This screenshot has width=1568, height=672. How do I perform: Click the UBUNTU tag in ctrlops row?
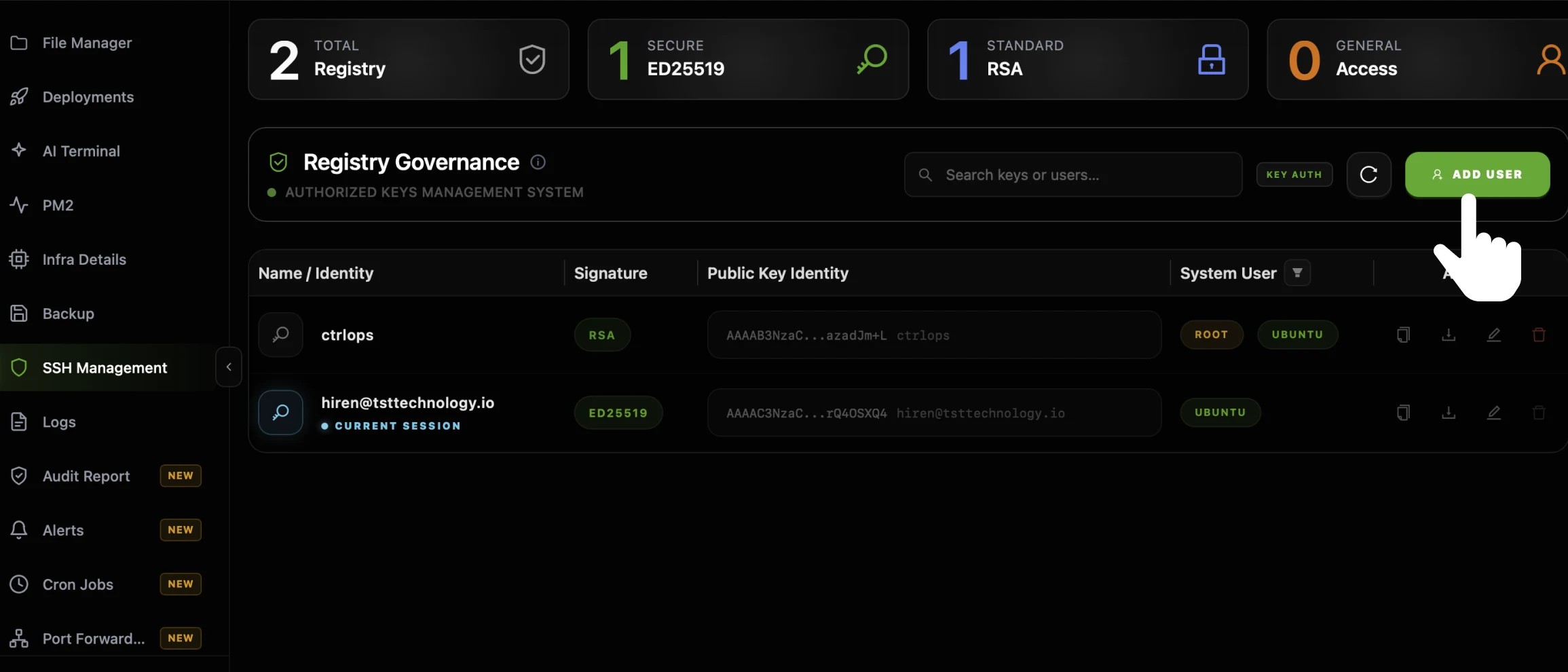point(1297,335)
